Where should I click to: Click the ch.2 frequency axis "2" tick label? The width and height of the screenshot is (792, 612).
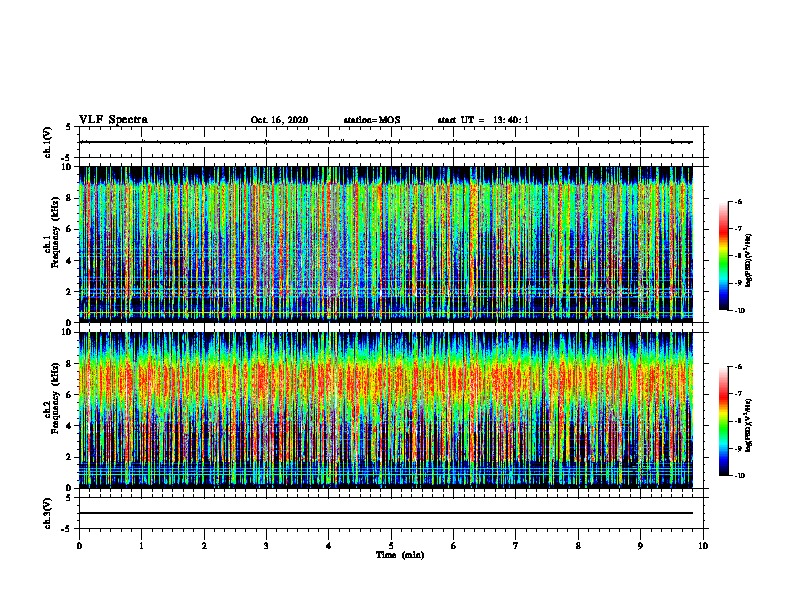point(69,457)
